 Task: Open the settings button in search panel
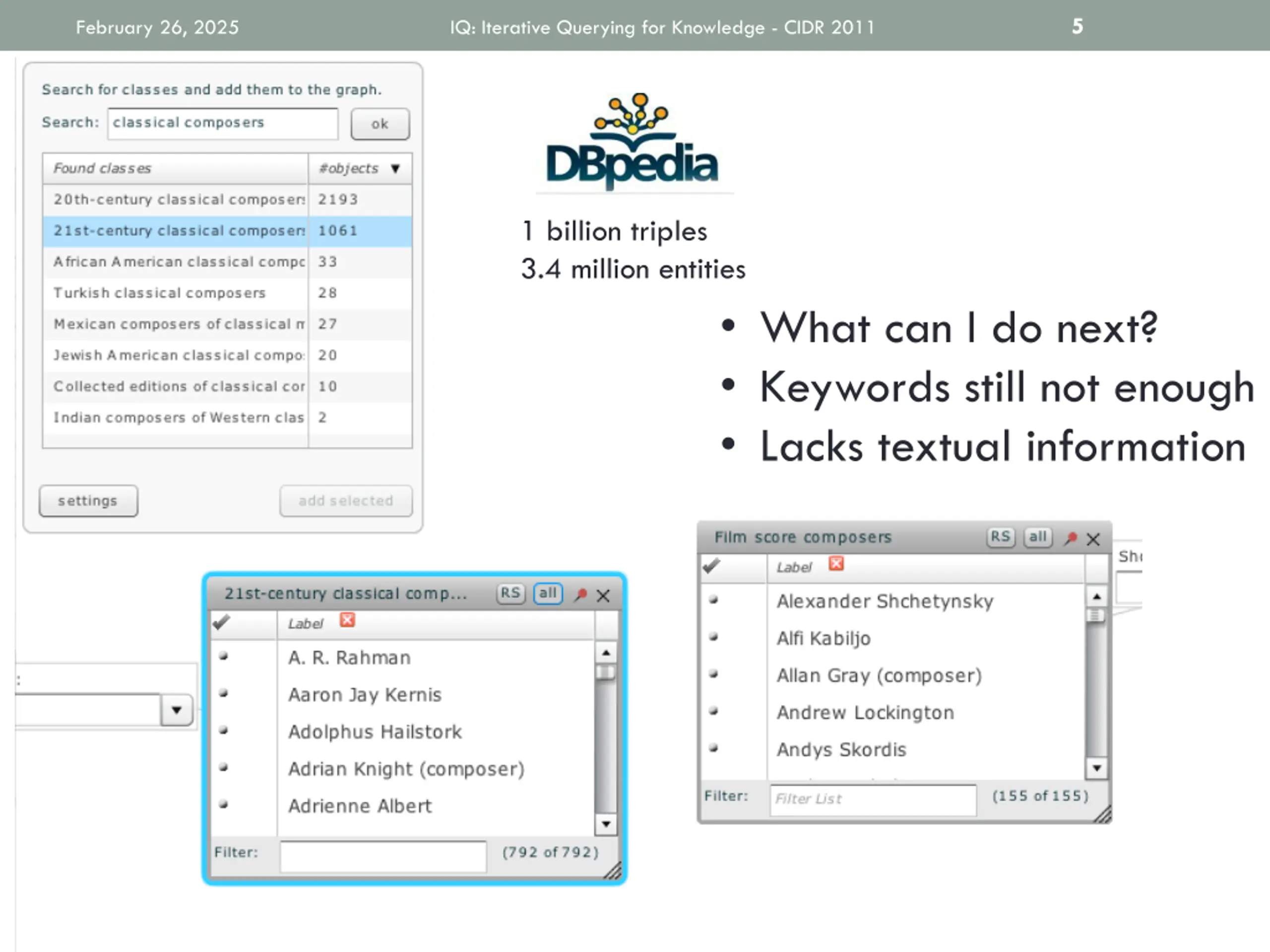point(88,500)
